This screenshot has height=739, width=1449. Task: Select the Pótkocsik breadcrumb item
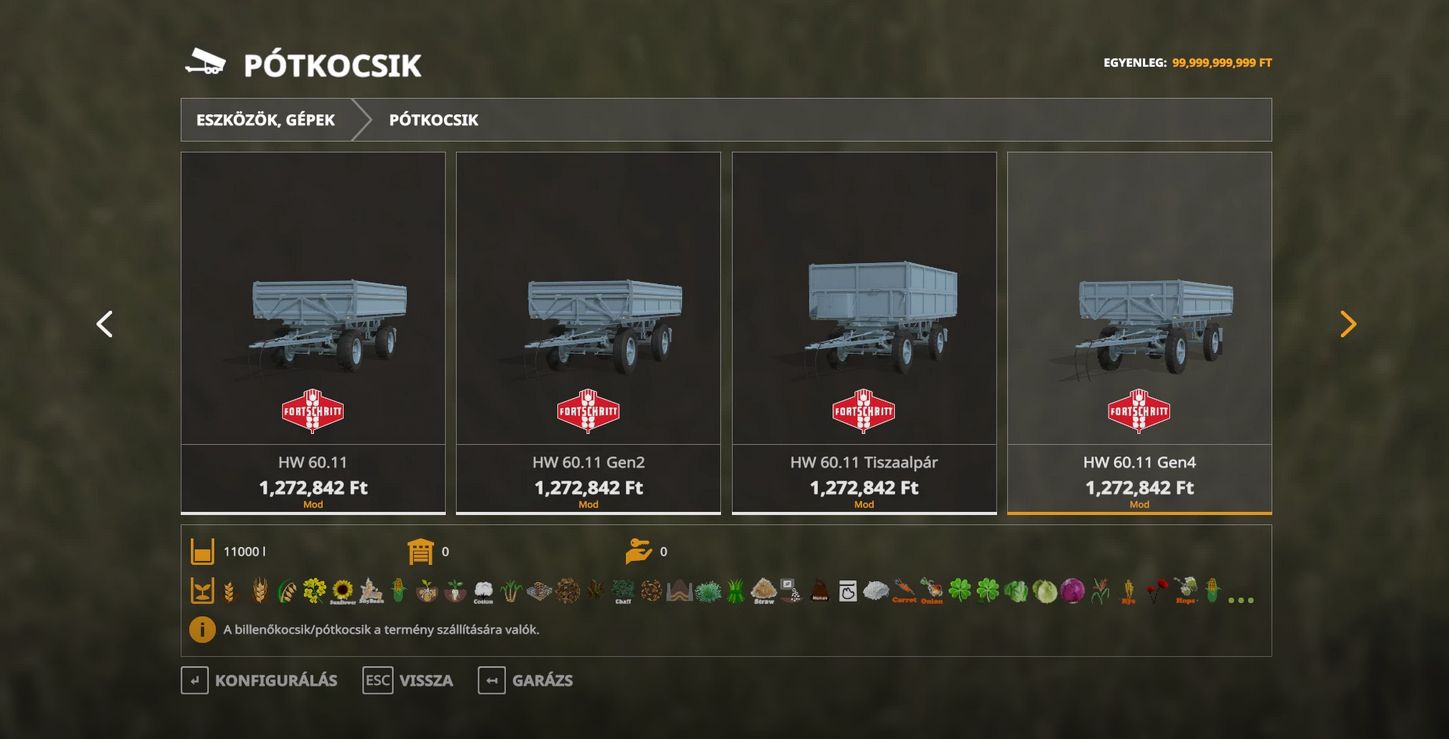click(434, 120)
